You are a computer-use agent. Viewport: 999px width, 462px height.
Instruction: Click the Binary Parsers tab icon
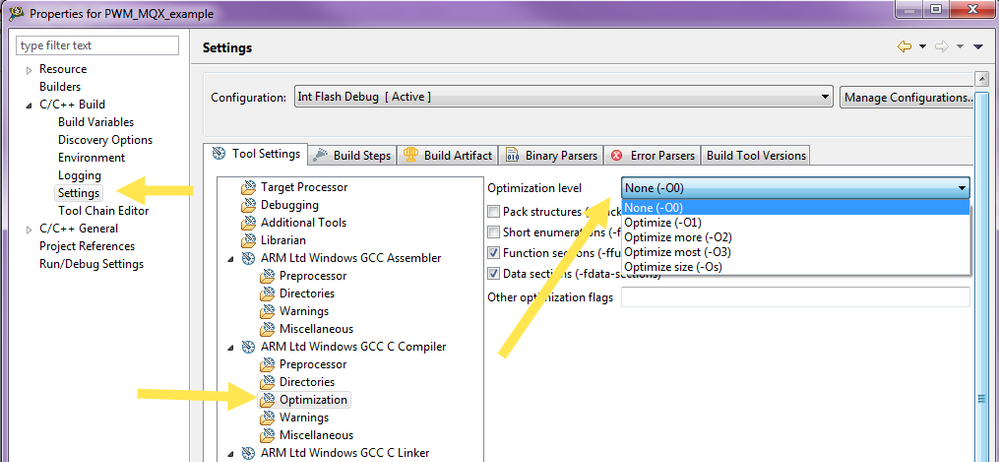pyautogui.click(x=512, y=155)
